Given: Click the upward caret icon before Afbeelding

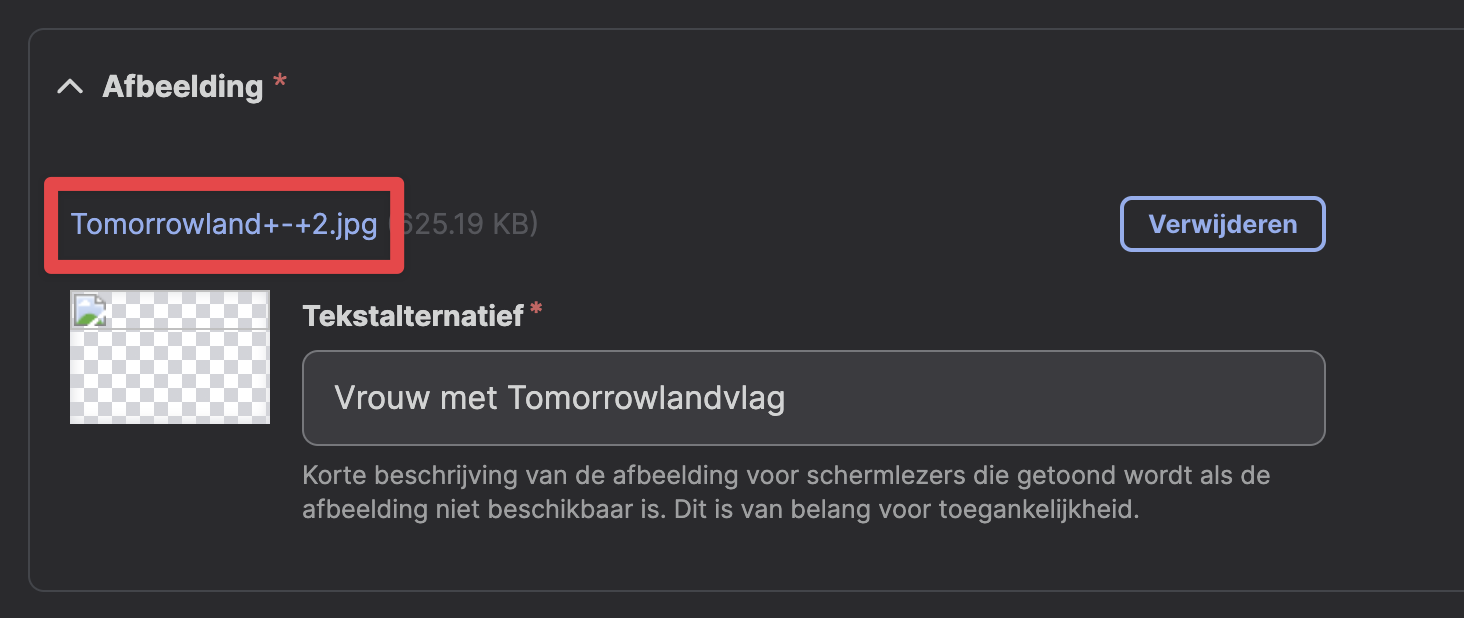Looking at the screenshot, I should (x=70, y=86).
